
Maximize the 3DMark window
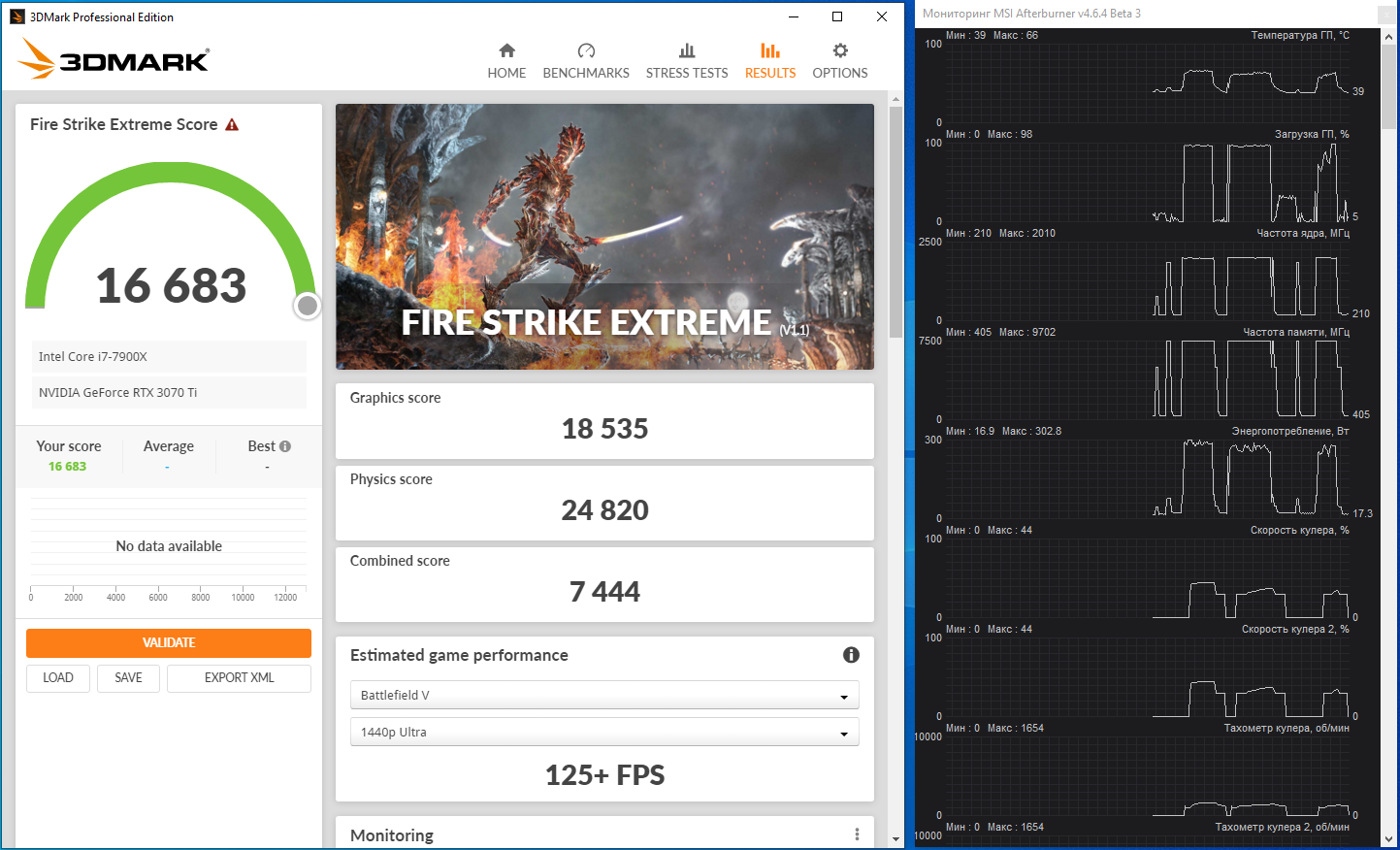tap(837, 16)
